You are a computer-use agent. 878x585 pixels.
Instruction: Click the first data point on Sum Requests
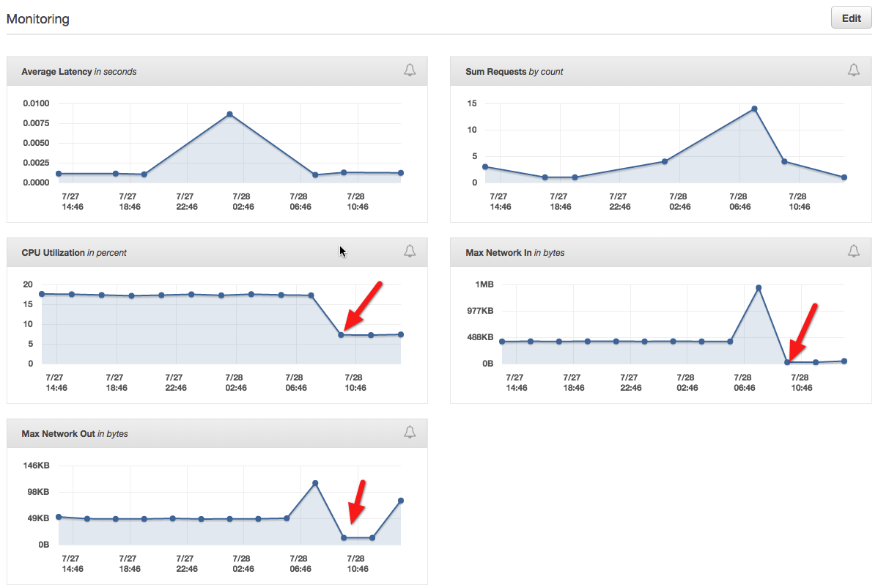[485, 167]
